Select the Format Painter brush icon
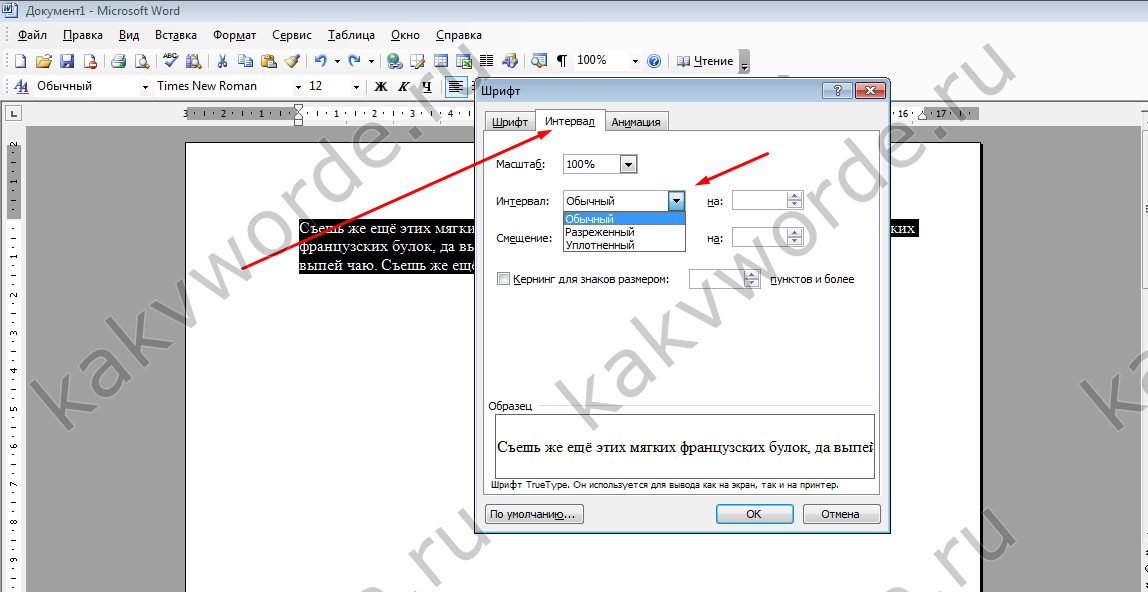Screen dimensions: 1148x592 292,61
